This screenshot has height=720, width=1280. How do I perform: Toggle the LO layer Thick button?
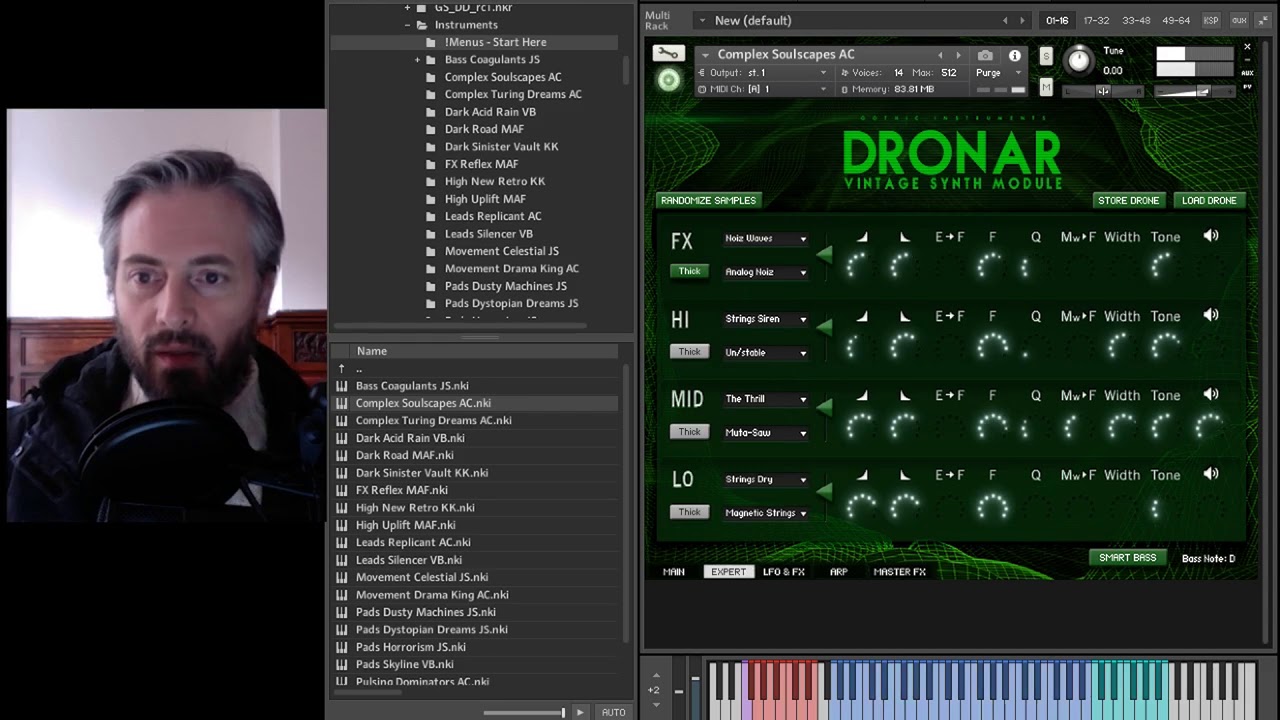(690, 512)
